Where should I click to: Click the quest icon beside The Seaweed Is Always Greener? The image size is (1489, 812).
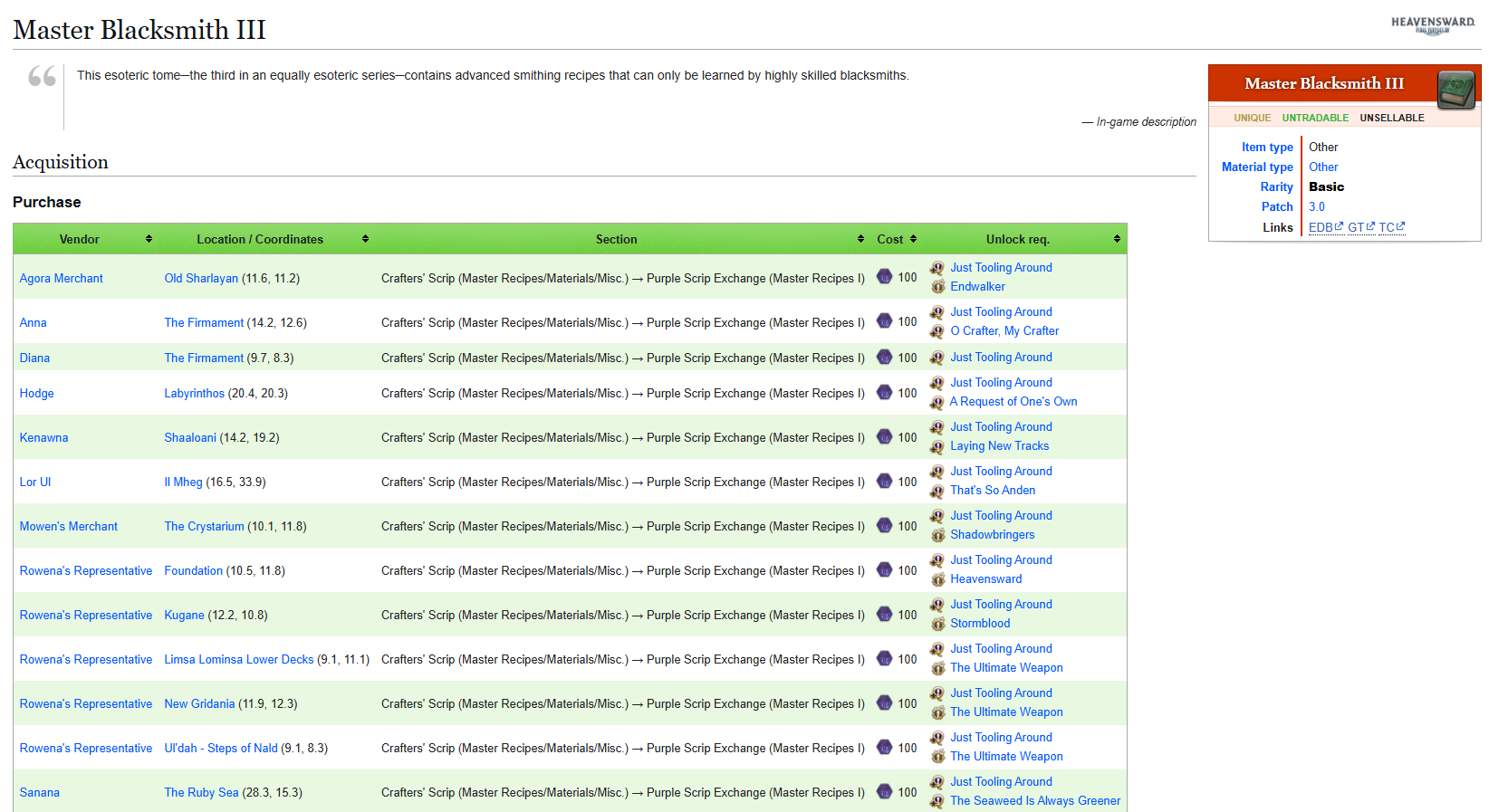[938, 801]
